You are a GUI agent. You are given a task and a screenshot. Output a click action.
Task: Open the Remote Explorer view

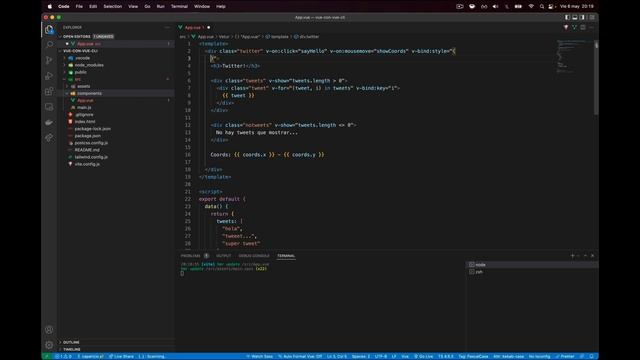click(x=49, y=107)
